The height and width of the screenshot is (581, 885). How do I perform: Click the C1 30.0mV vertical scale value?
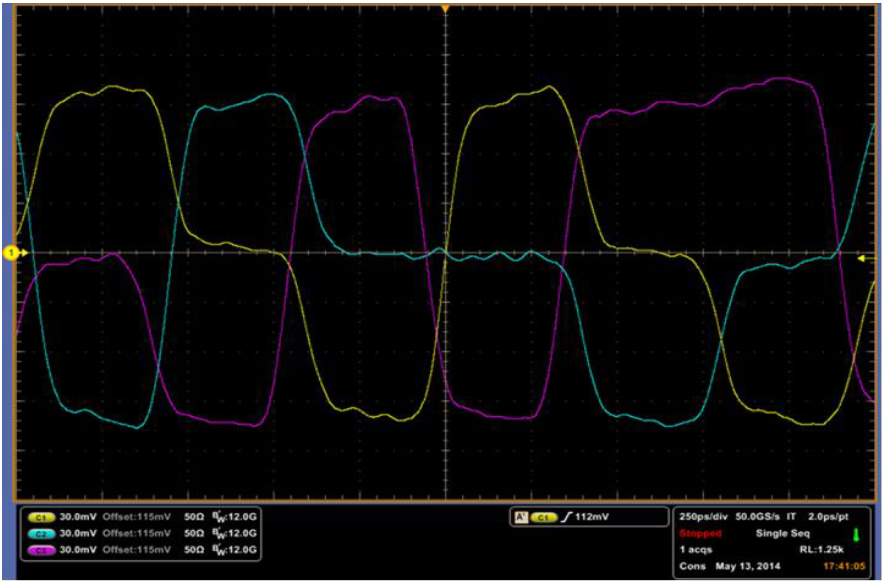click(78, 518)
